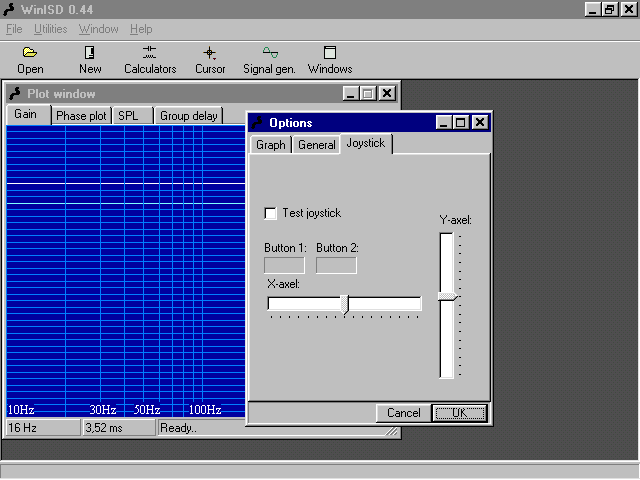
Task: Click the Plot window title icon
Action: pos(15,93)
